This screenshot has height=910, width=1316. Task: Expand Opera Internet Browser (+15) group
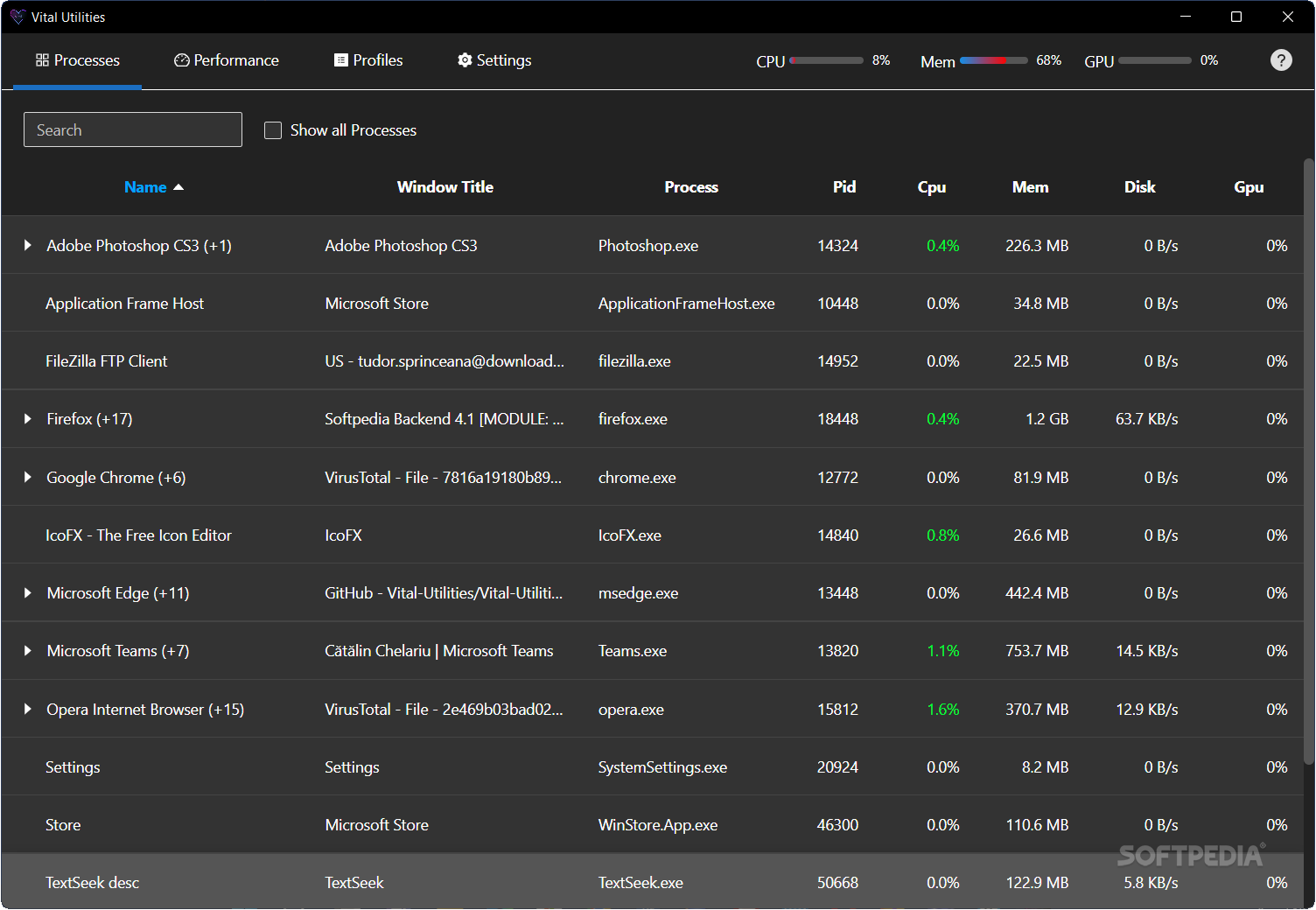click(x=28, y=710)
